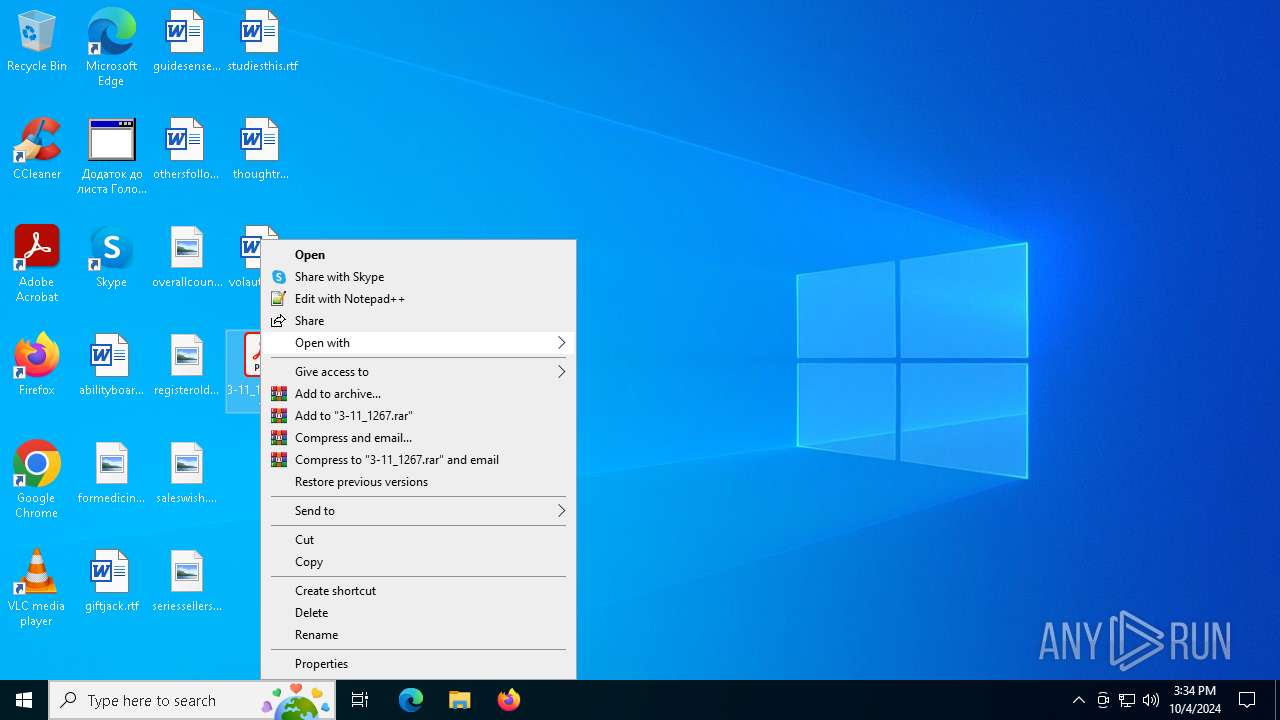1280x720 pixels.
Task: Select the VLC media player shortcut
Action: (x=37, y=588)
